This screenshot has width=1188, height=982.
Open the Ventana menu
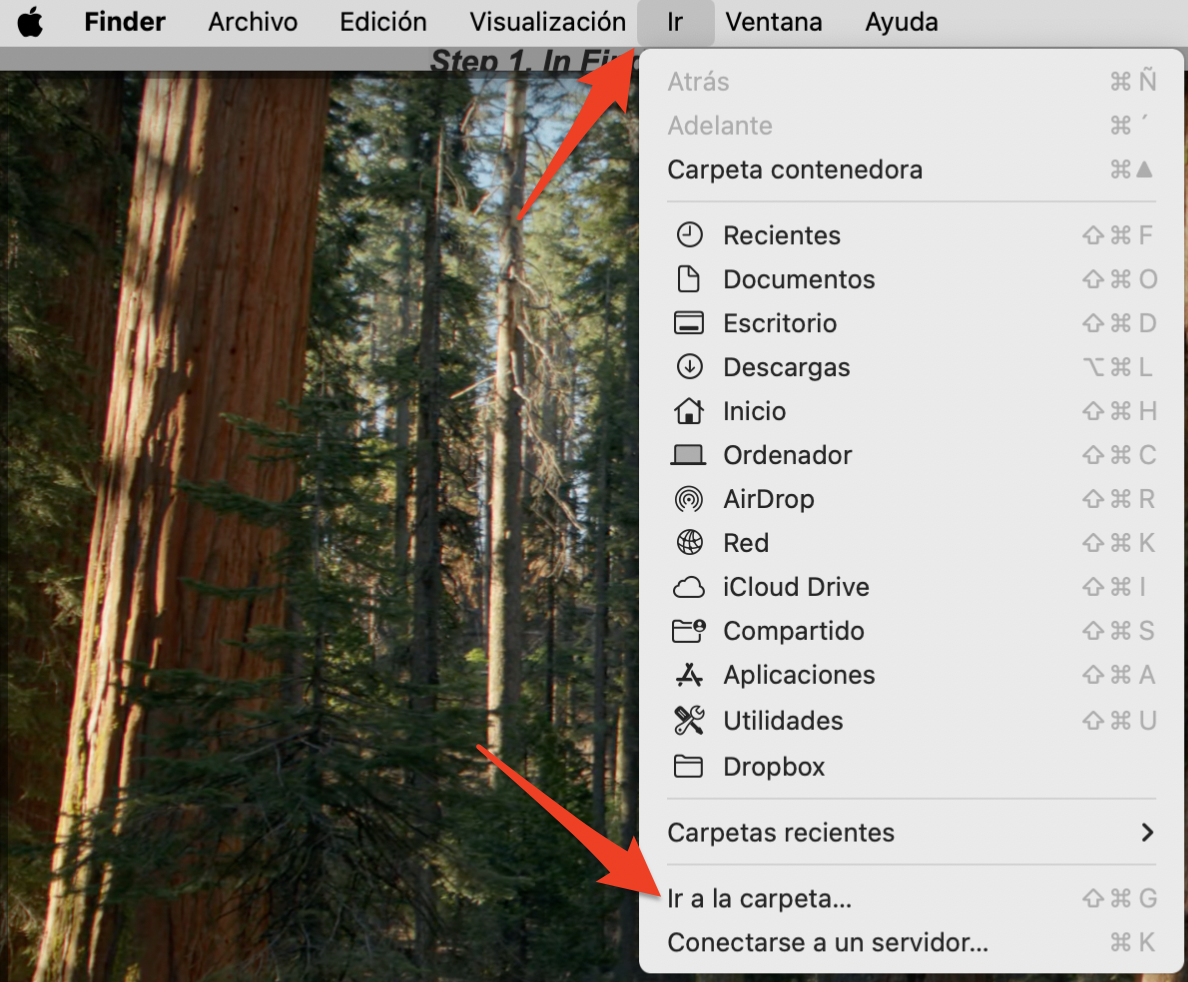click(774, 22)
